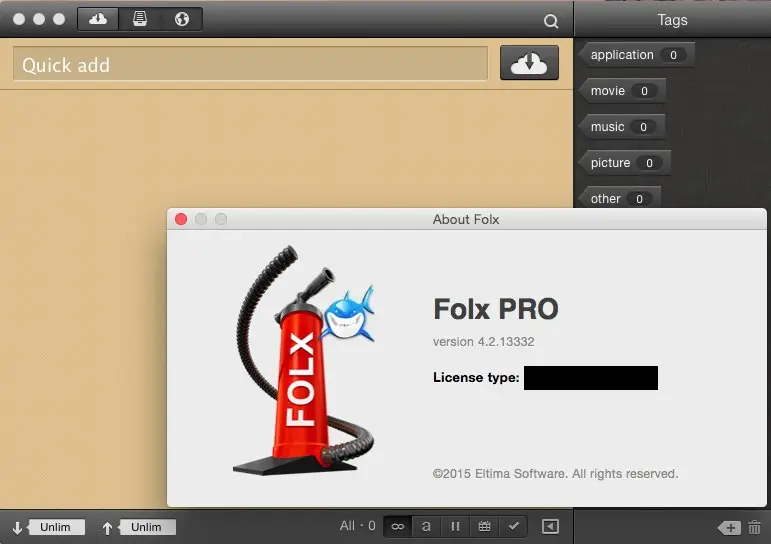This screenshot has width=771, height=544.
Task: Toggle the completed tasks checkmark filter
Action: tap(513, 527)
